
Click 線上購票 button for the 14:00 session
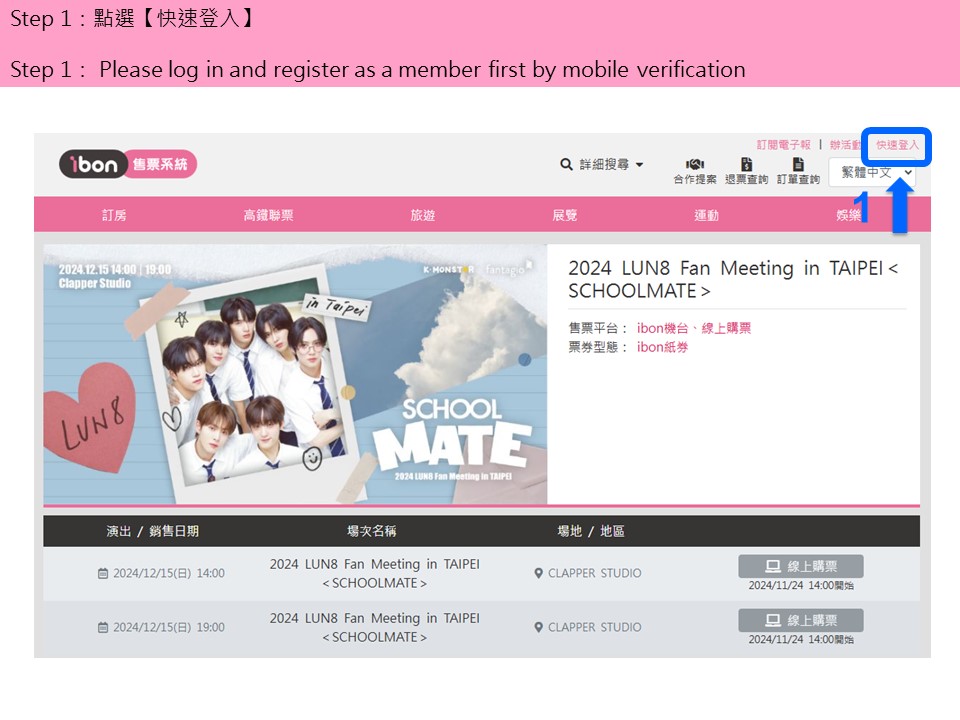tap(800, 564)
